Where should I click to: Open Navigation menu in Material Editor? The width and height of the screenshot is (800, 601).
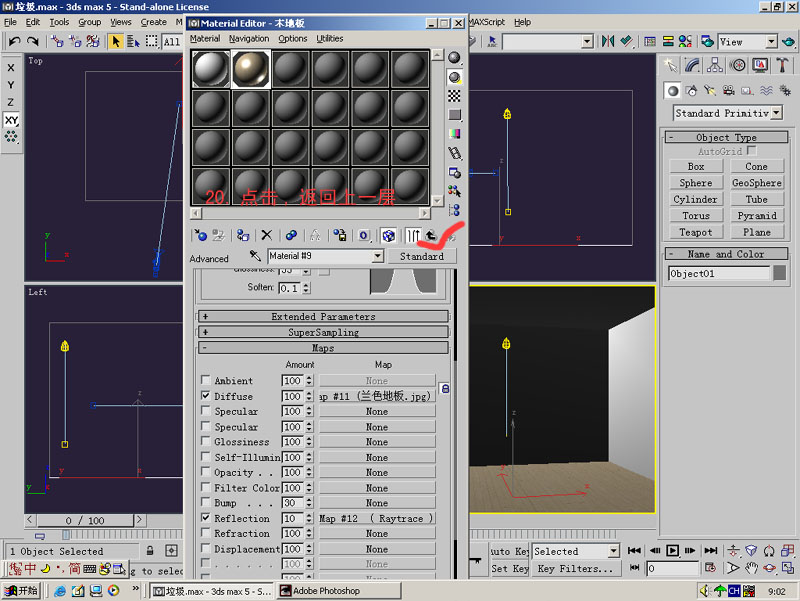pyautogui.click(x=249, y=38)
